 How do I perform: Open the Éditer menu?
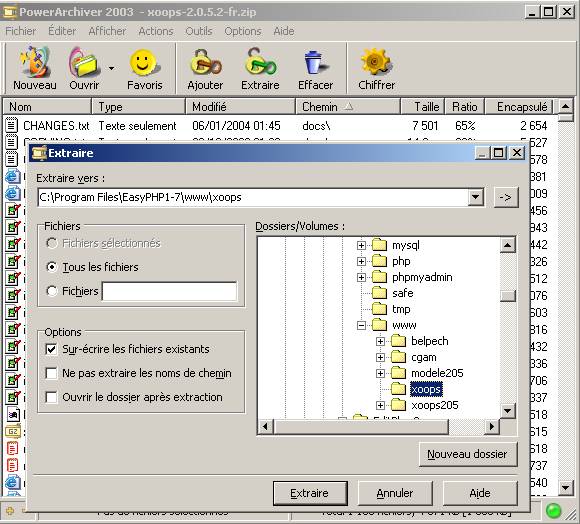pos(62,31)
